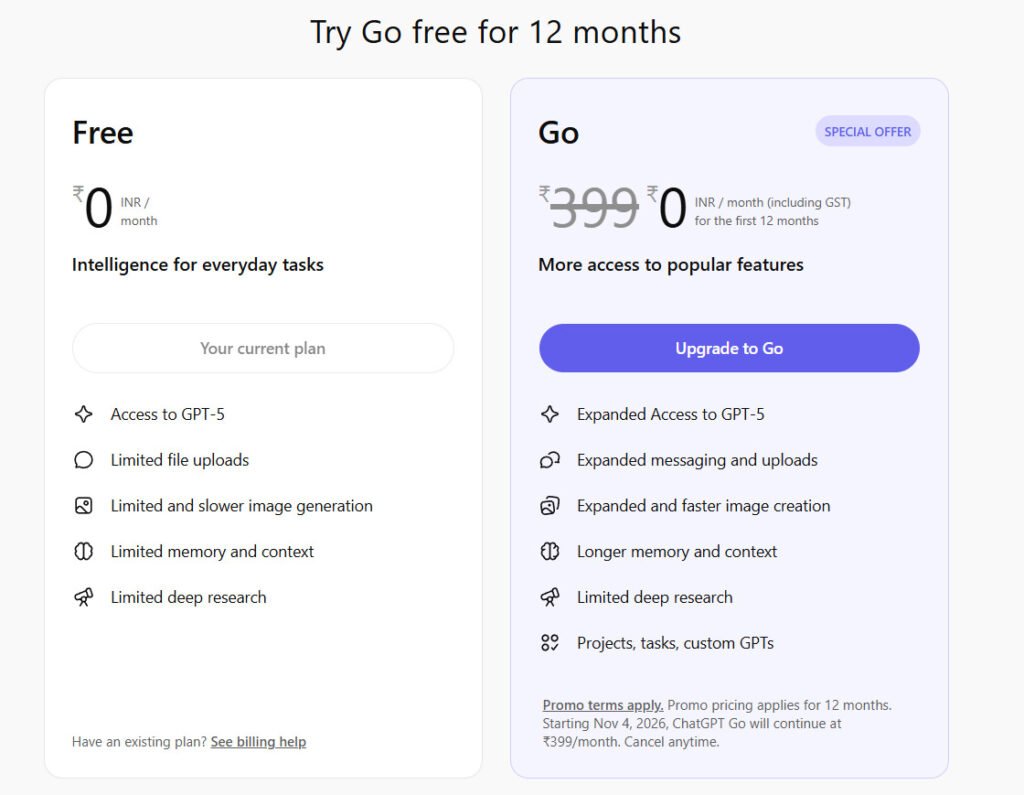1024x795 pixels.
Task: Click image icon beside slower image generation
Action: tap(84, 506)
